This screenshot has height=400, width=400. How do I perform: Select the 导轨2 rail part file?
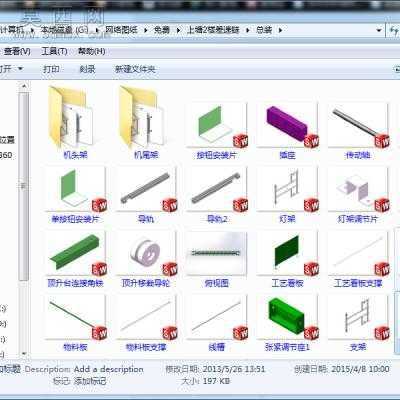click(x=217, y=194)
